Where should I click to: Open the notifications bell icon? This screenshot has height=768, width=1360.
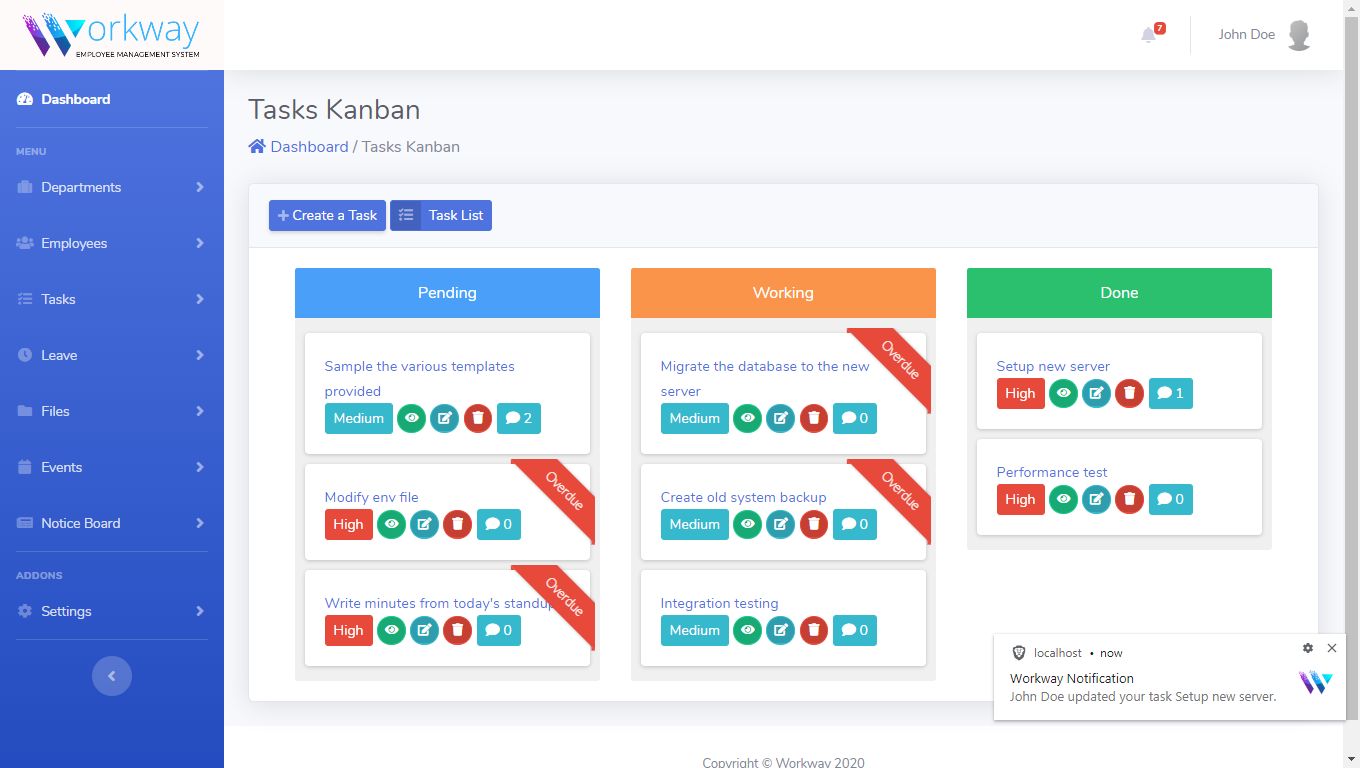point(1148,35)
